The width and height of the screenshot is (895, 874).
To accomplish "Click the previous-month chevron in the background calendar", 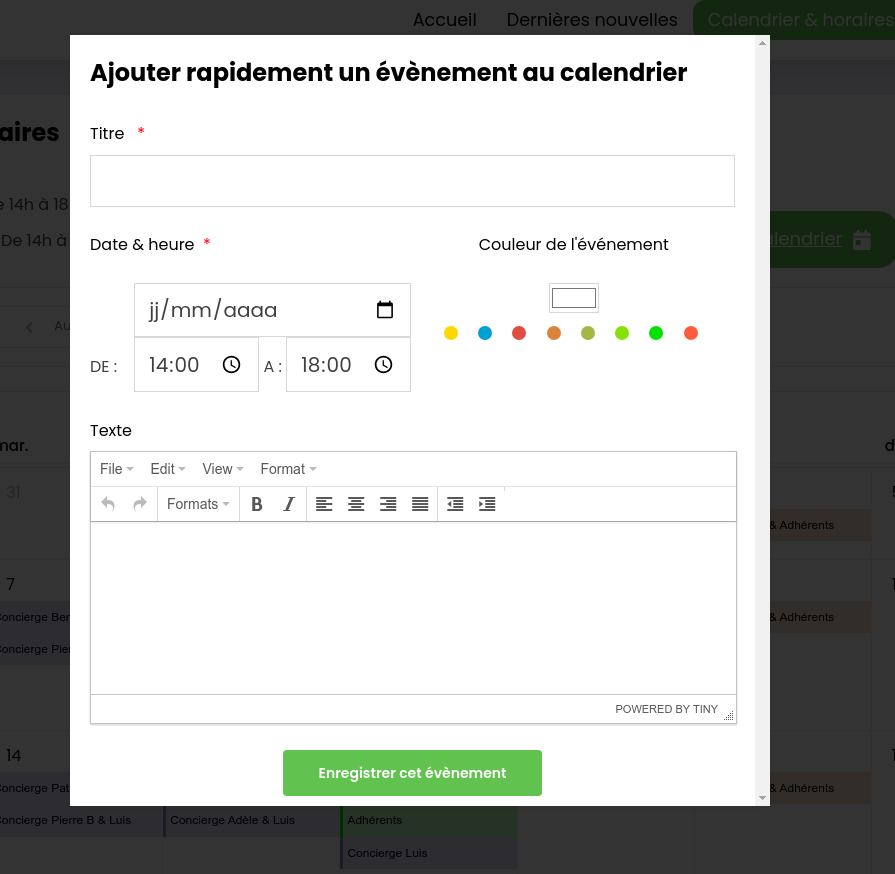I will pos(29,327).
